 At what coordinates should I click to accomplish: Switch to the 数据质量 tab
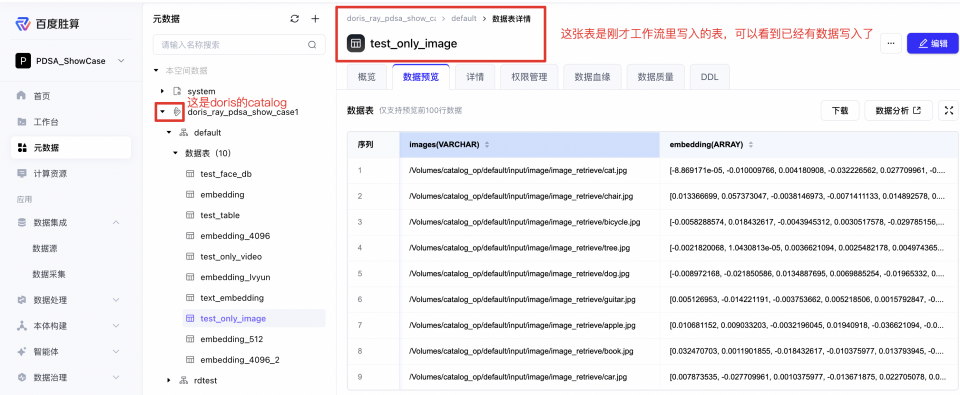click(655, 77)
